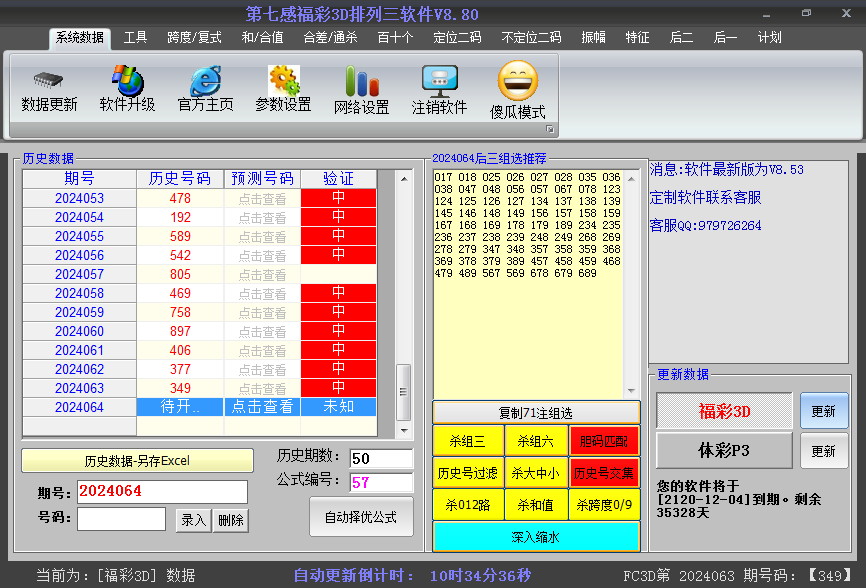Click the 历史号过滤 button

point(468,473)
